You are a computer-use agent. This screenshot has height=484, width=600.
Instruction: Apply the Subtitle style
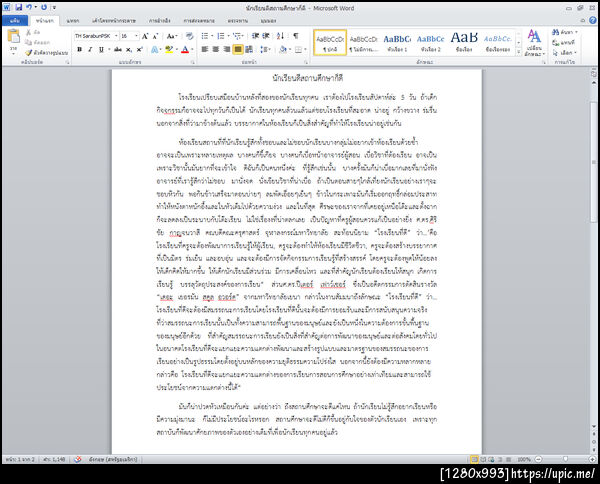tap(497, 42)
